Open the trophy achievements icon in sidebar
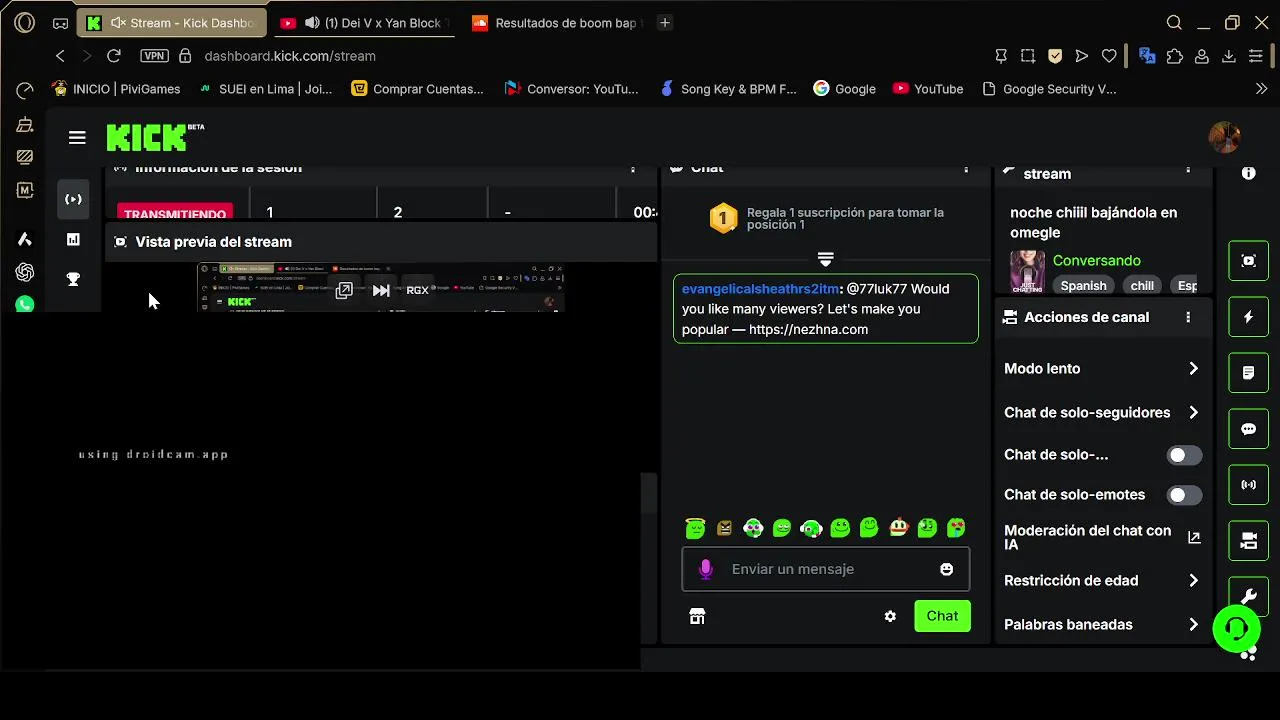This screenshot has height=720, width=1280. [x=73, y=279]
